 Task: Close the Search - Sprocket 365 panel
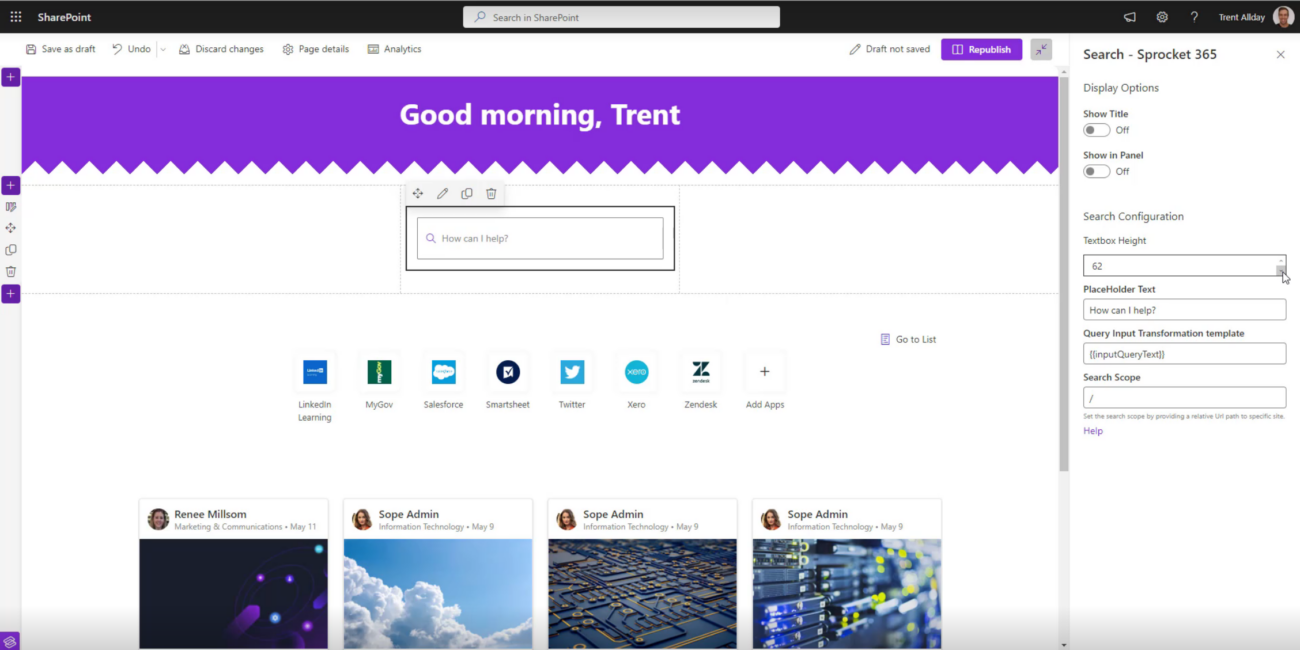(x=1280, y=54)
